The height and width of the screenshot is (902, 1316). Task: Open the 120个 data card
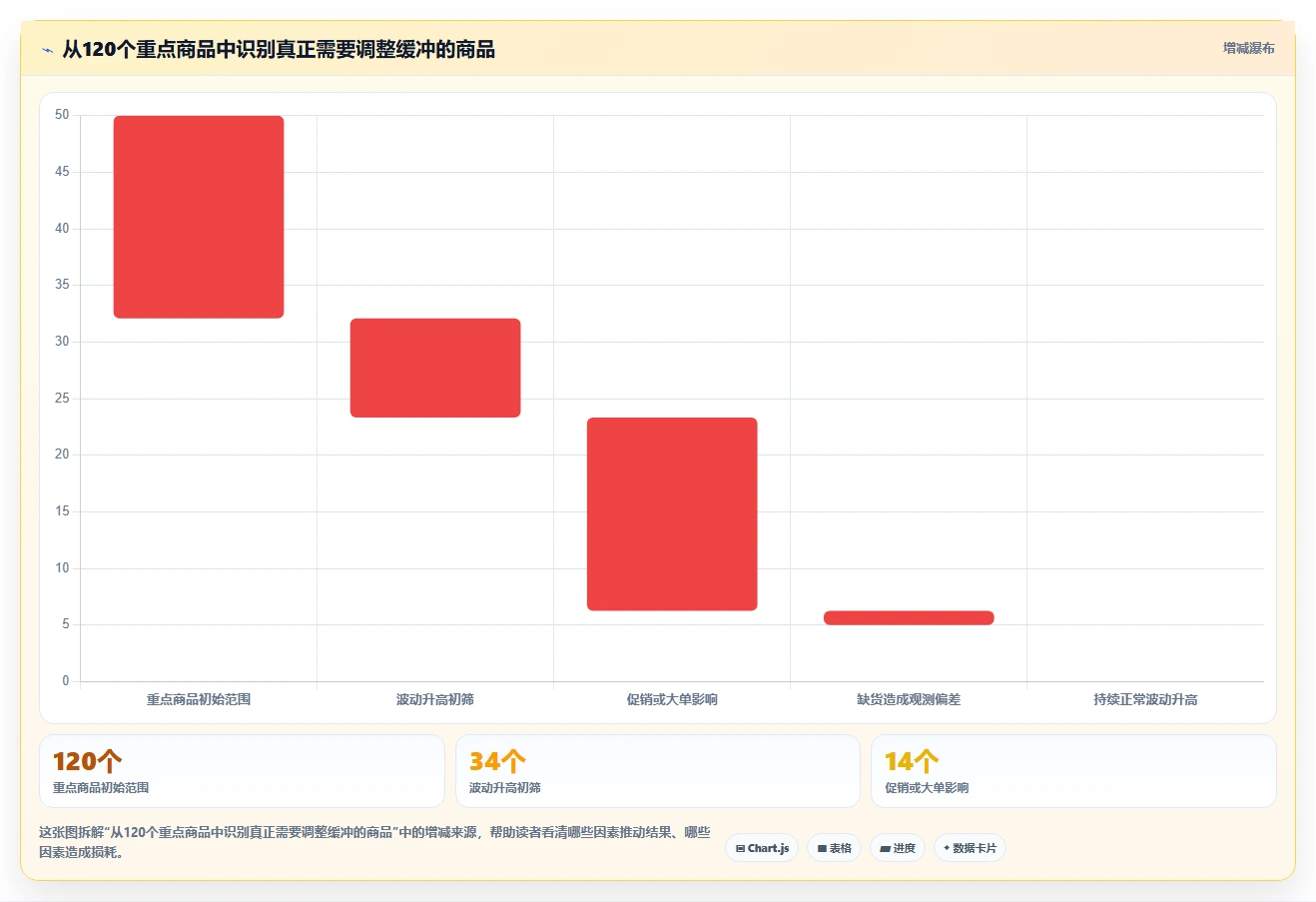point(242,771)
